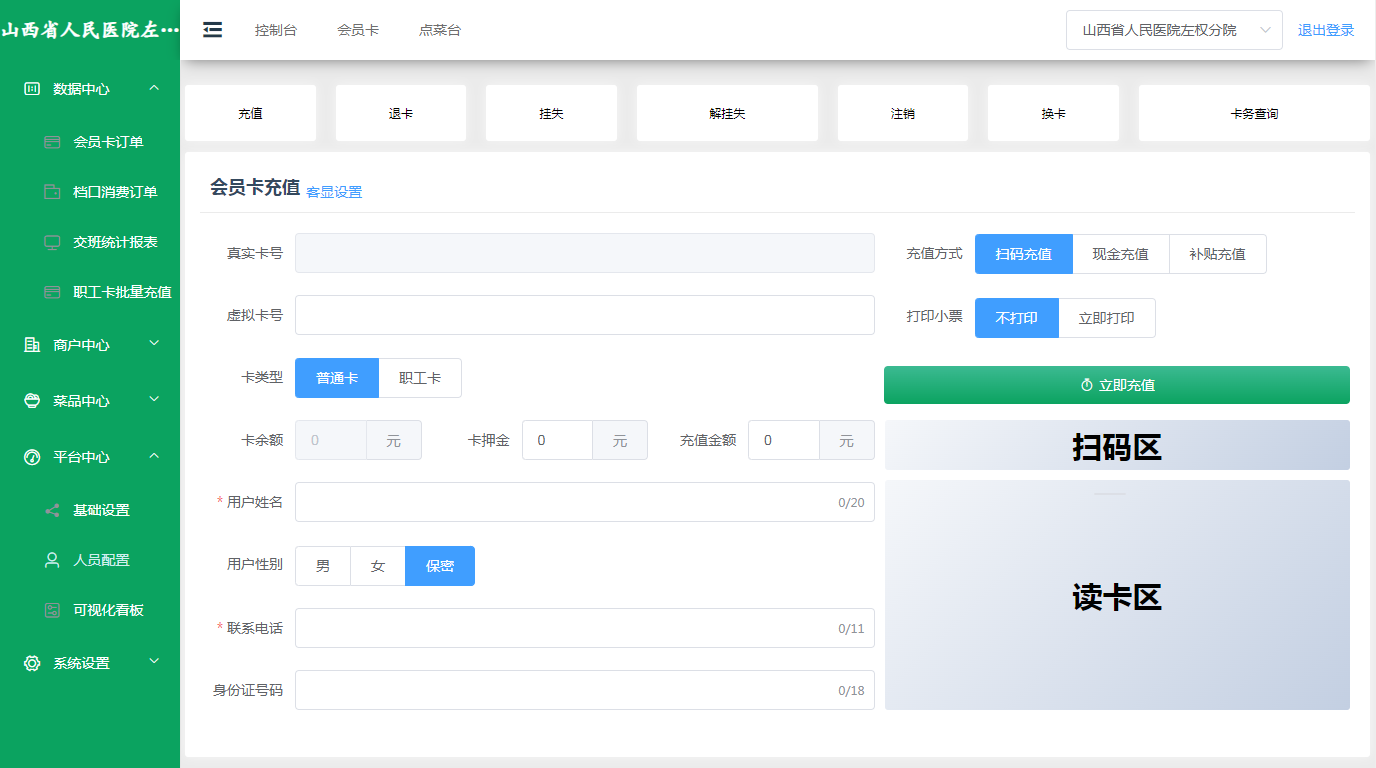Screen dimensions: 1376x768
Task: Click the 会员卡订单 card icon
Action: pyautogui.click(x=53, y=142)
